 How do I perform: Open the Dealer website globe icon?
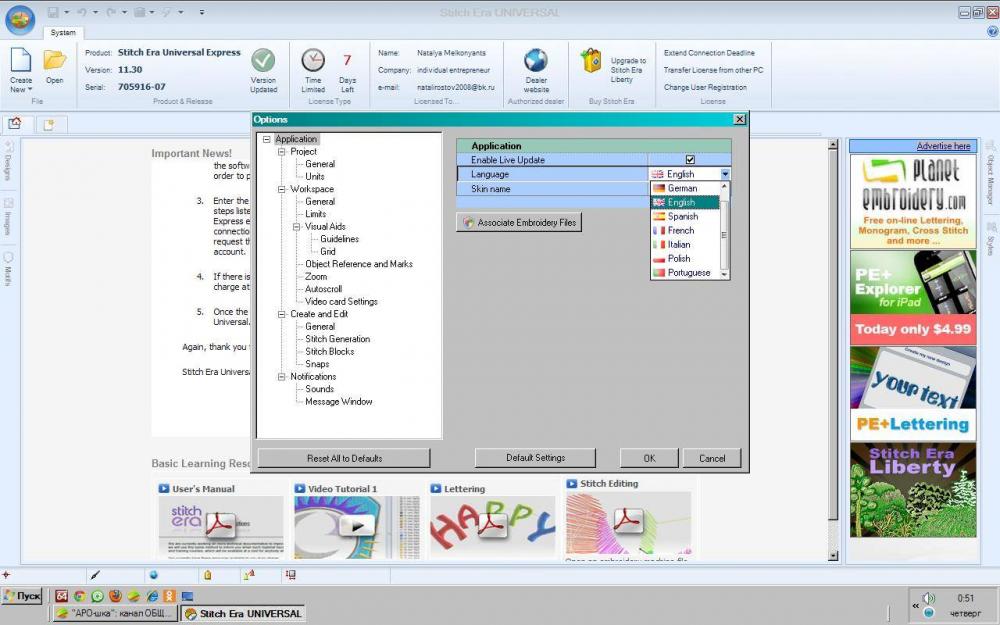point(536,61)
